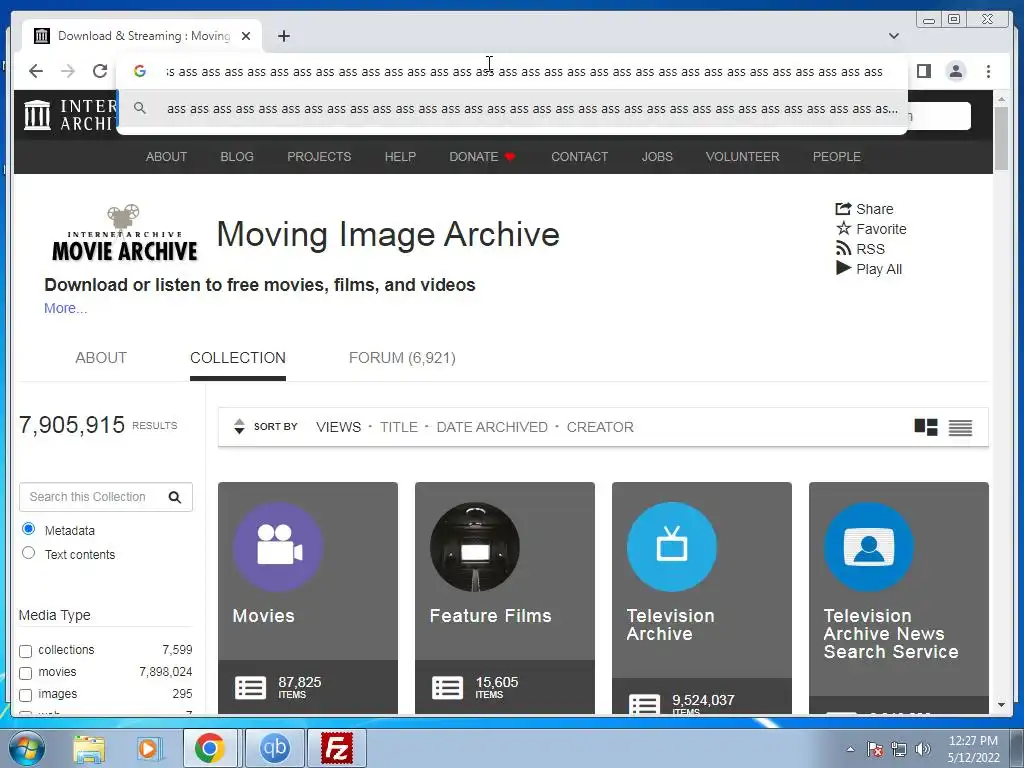Open the JOBS navigation link
1024x768 pixels.
657,157
